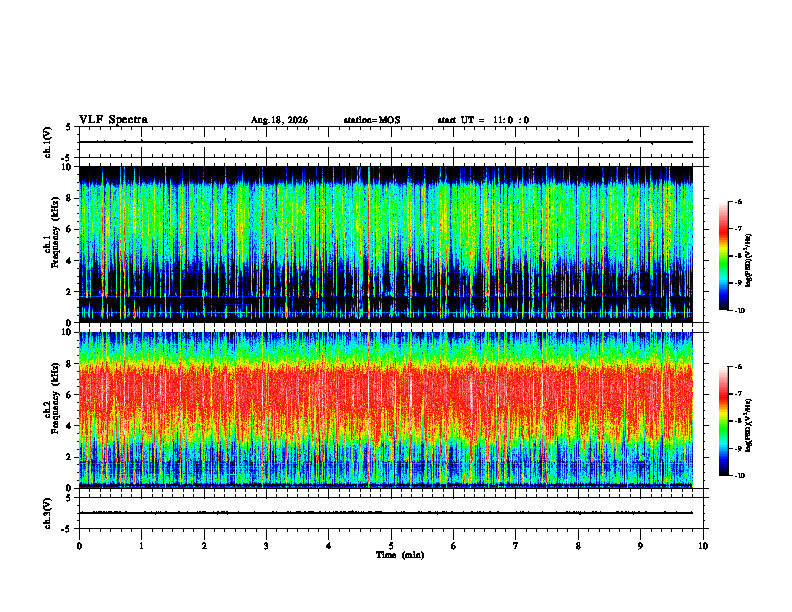Click time axis tick label "5"
This screenshot has height=612, width=792.
coord(391,546)
